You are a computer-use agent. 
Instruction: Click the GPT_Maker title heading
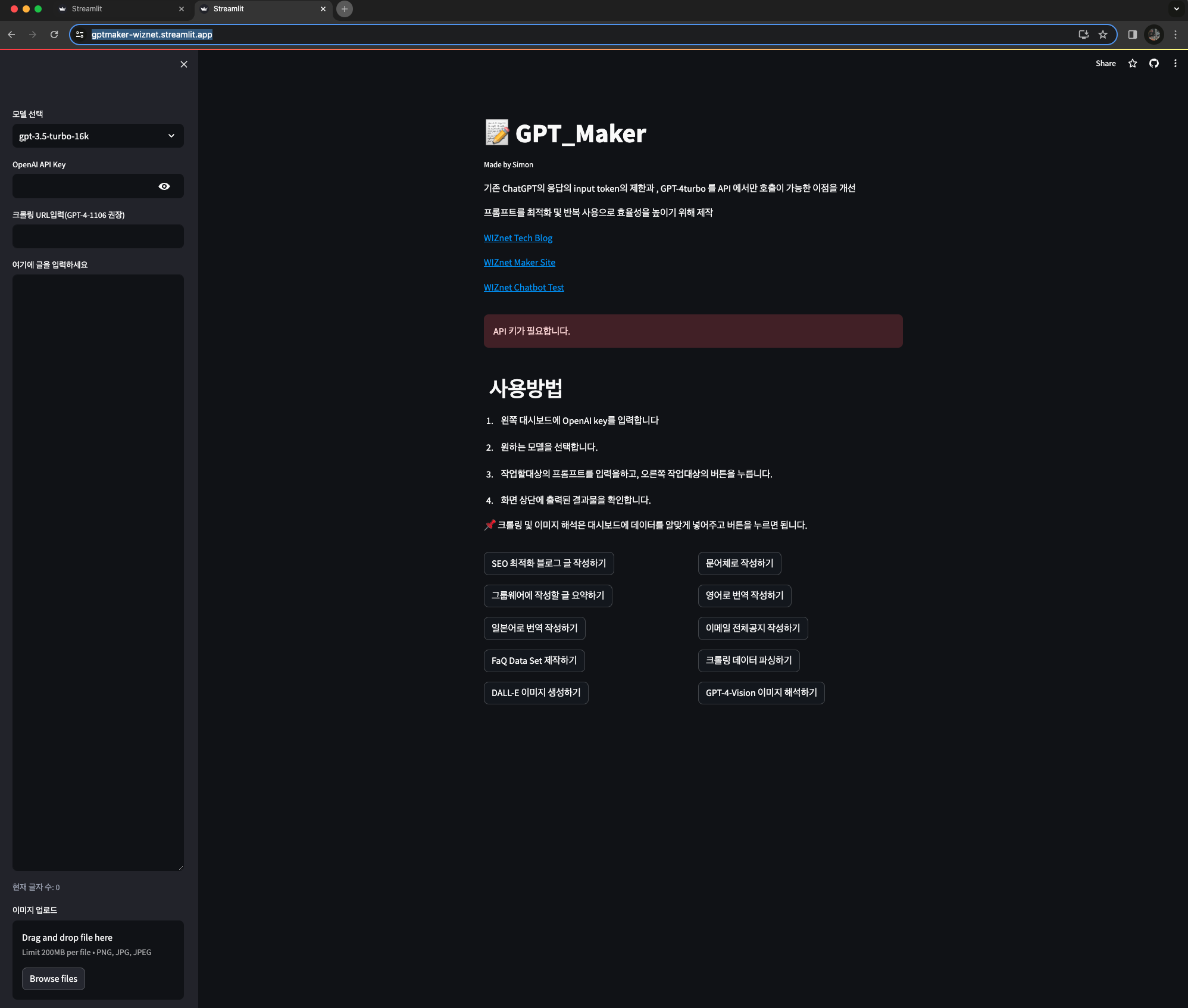tap(580, 133)
